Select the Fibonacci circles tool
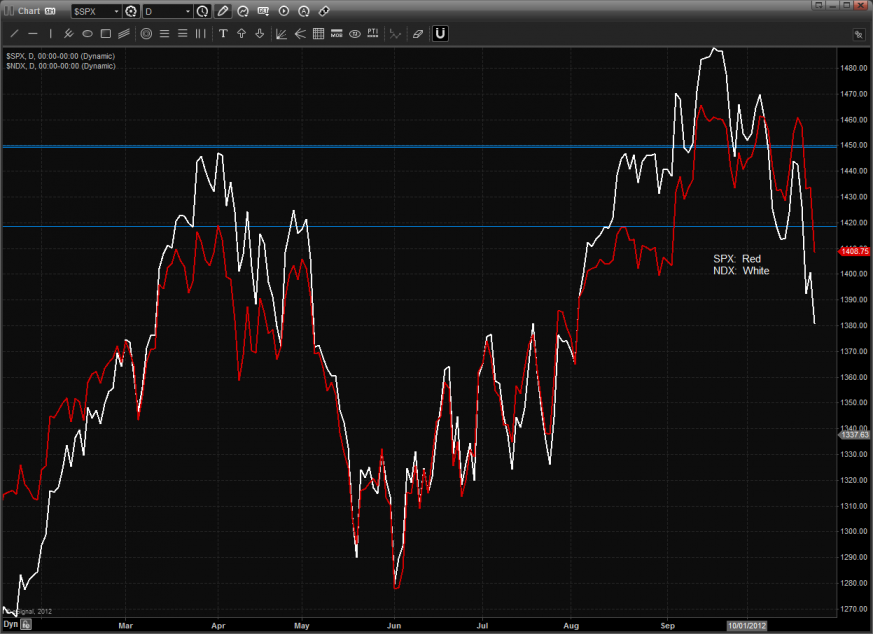 point(146,33)
